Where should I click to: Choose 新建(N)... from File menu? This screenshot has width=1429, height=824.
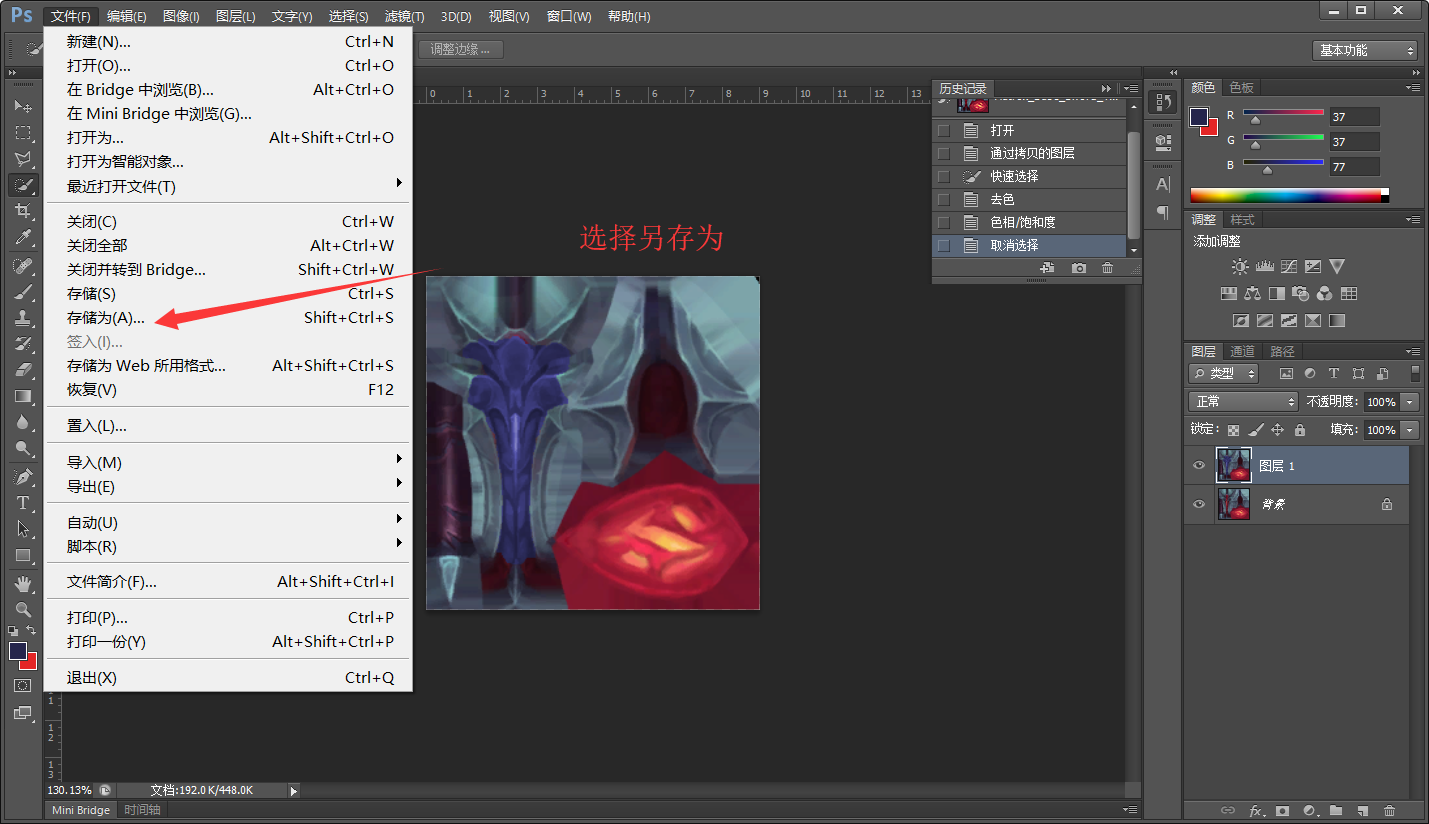[228, 42]
